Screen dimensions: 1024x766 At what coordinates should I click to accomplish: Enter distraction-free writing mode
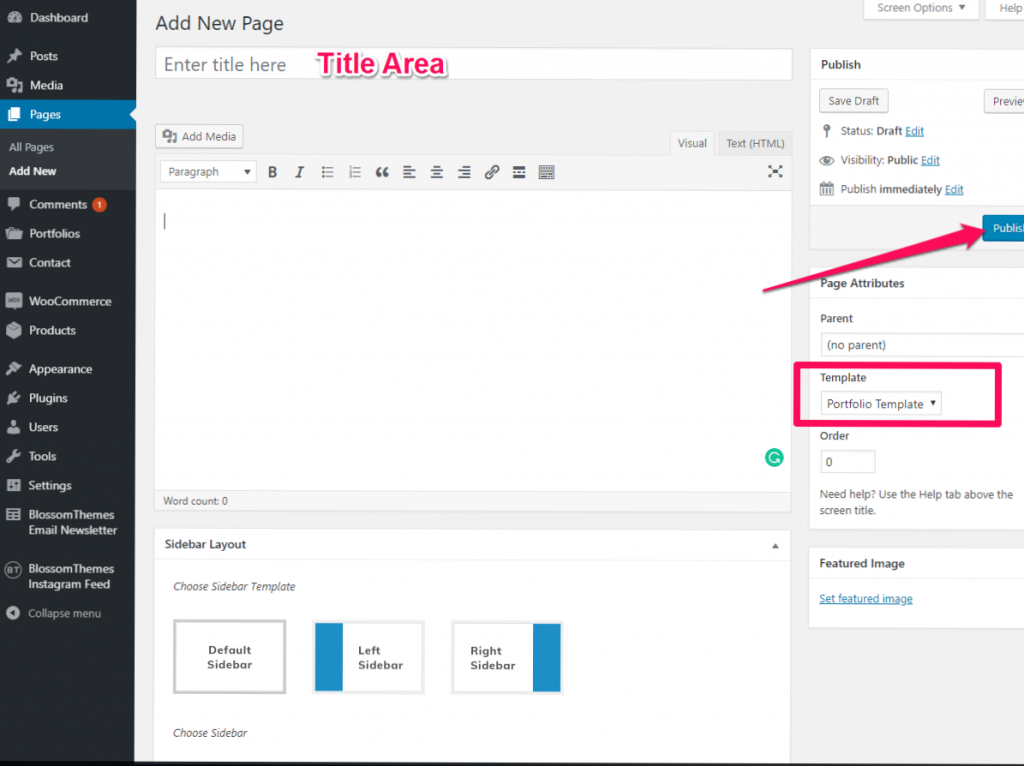pyautogui.click(x=775, y=171)
